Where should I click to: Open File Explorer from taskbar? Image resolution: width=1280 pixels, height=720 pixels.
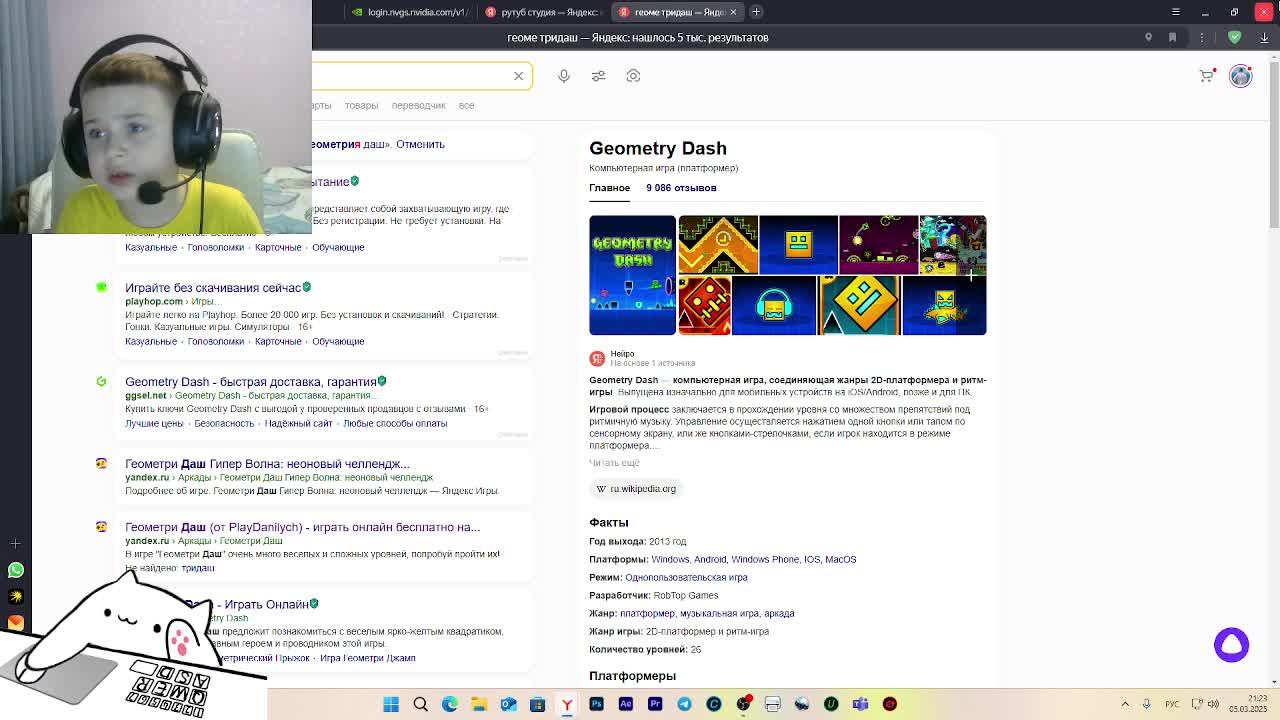pos(479,704)
